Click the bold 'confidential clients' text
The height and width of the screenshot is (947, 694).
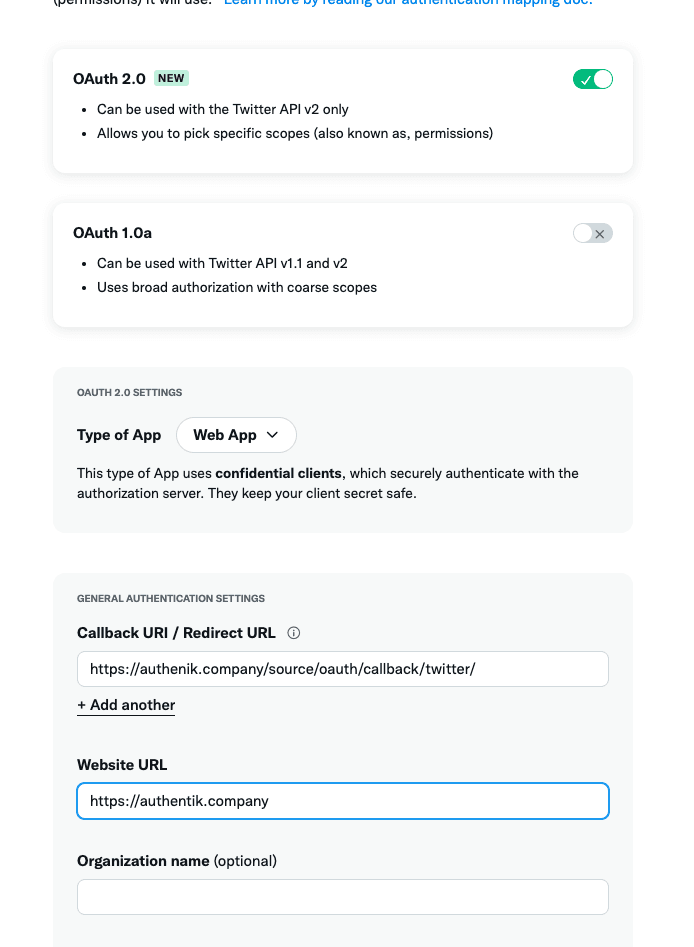point(279,473)
